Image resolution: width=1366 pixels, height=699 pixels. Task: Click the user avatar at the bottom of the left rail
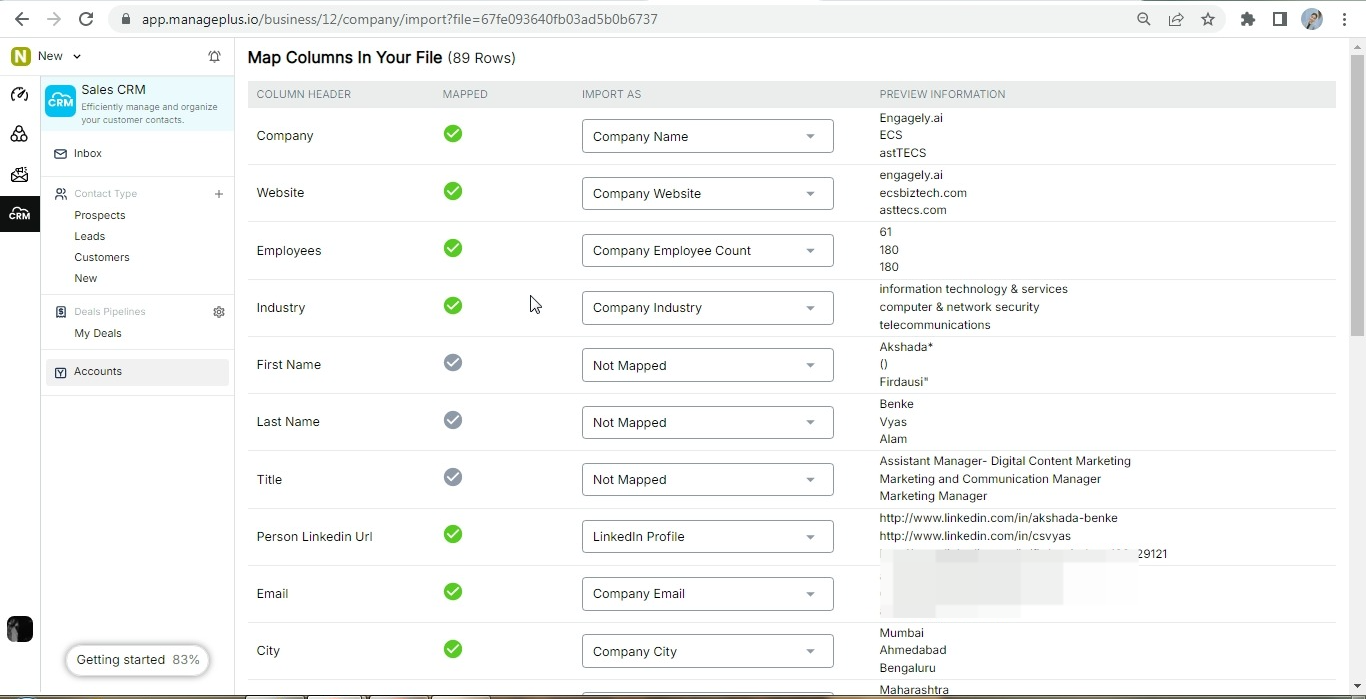coord(20,629)
